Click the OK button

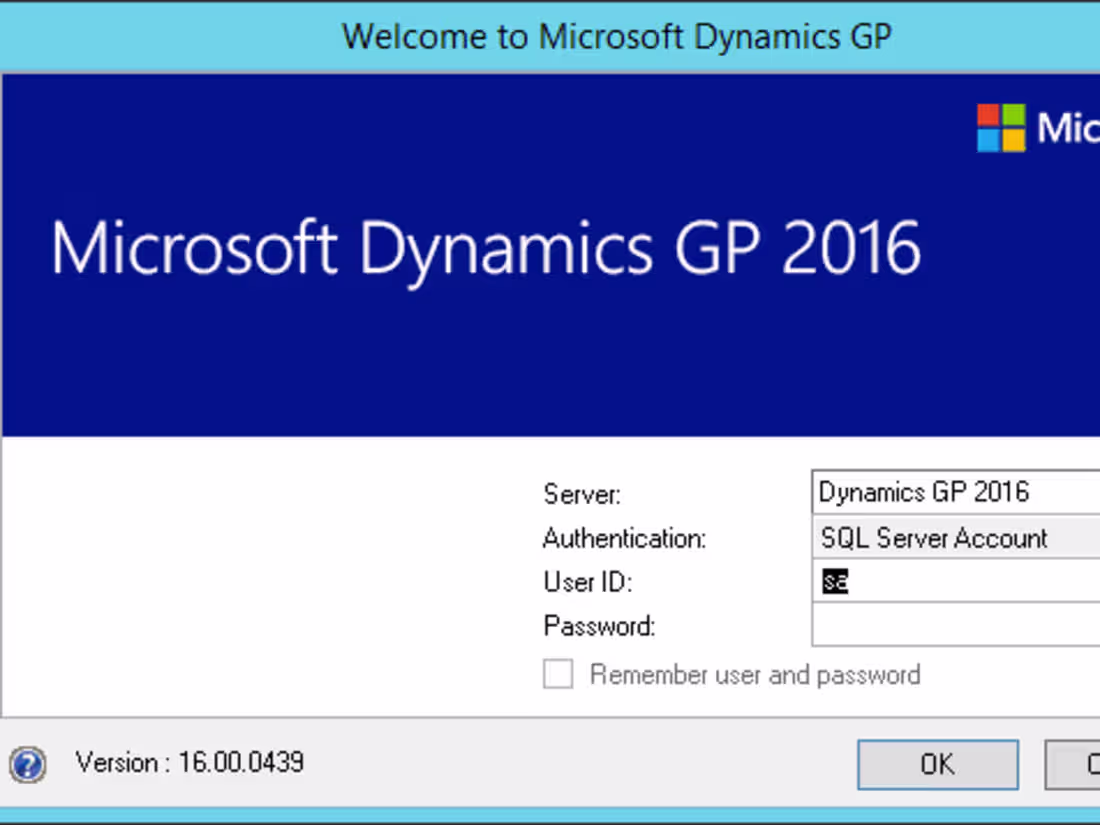(x=938, y=764)
